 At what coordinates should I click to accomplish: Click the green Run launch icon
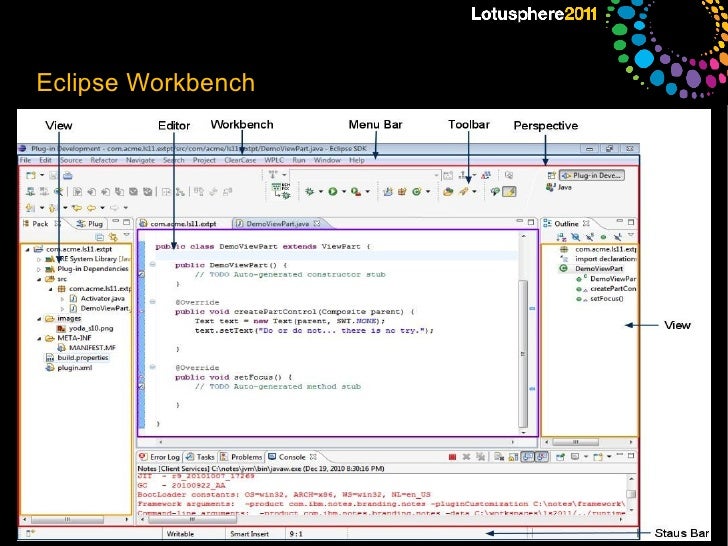(332, 191)
